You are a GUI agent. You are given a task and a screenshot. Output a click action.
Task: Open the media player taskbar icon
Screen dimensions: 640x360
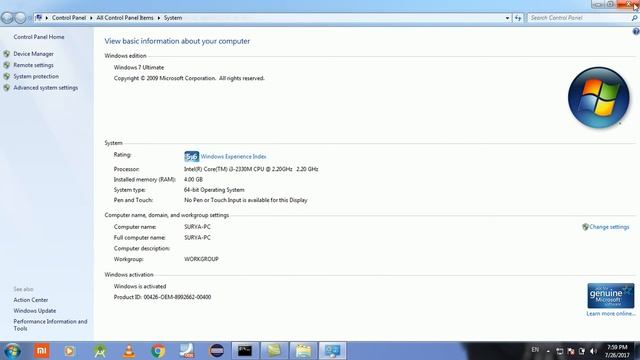click(69, 351)
